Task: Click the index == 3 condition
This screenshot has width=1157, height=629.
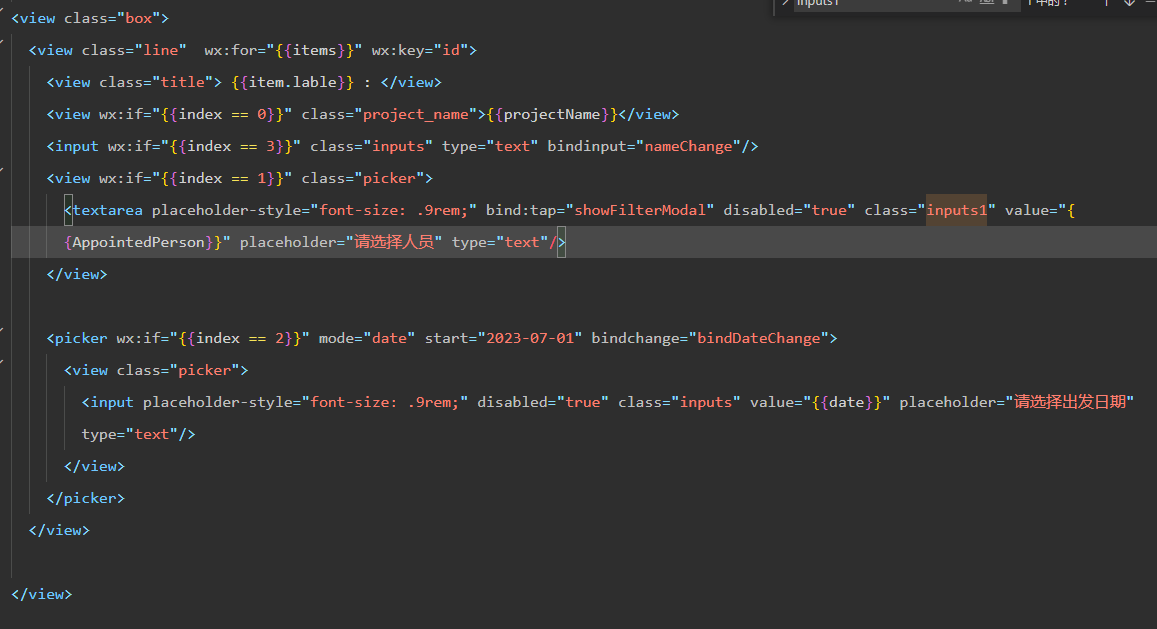Action: tap(231, 146)
